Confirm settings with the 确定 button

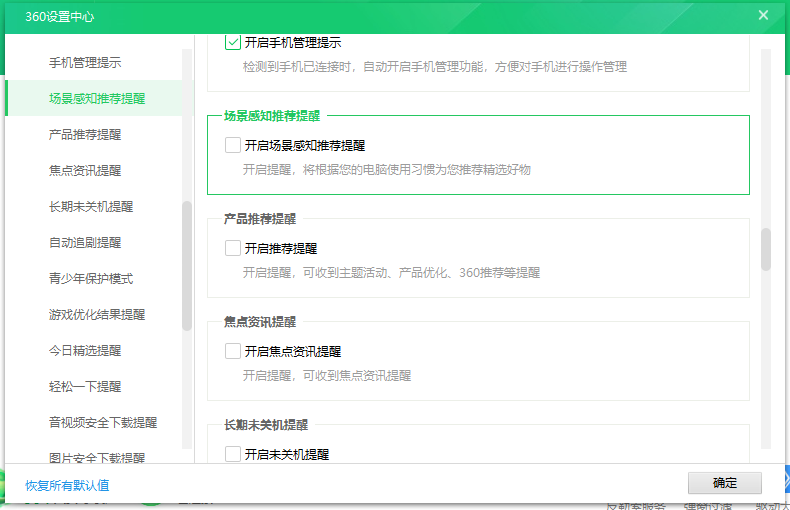(x=725, y=483)
